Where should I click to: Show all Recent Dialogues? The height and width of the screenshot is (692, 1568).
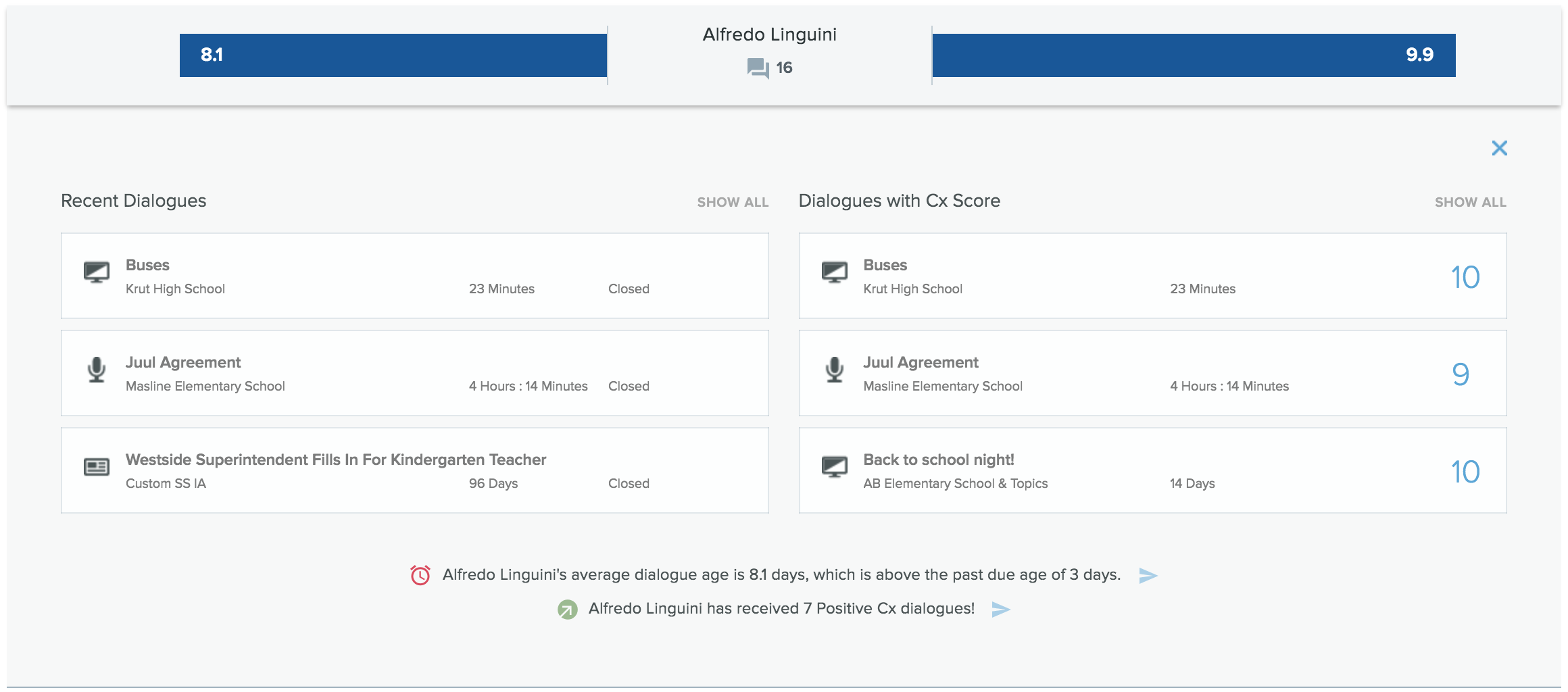733,202
